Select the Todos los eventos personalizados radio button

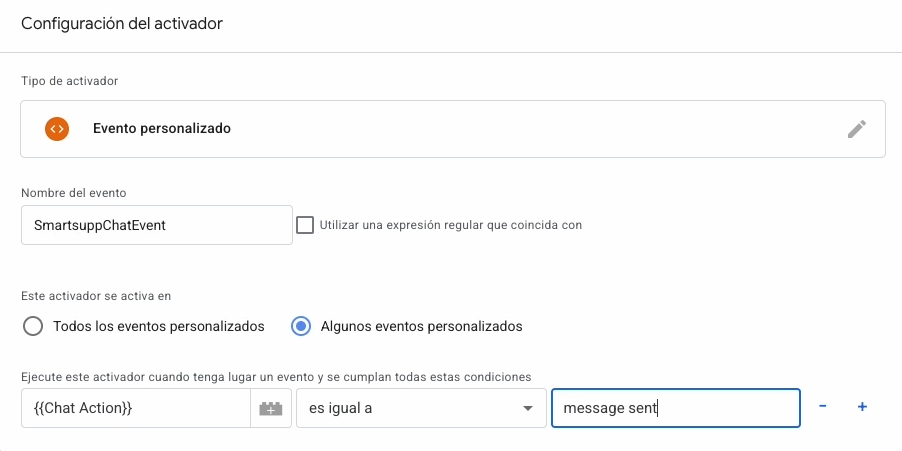coord(33,326)
